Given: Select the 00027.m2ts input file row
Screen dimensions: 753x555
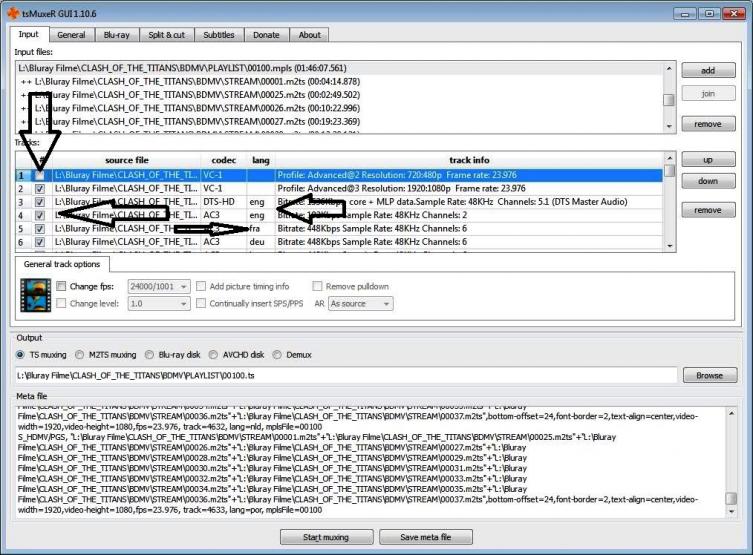Looking at the screenshot, I should (x=339, y=121).
